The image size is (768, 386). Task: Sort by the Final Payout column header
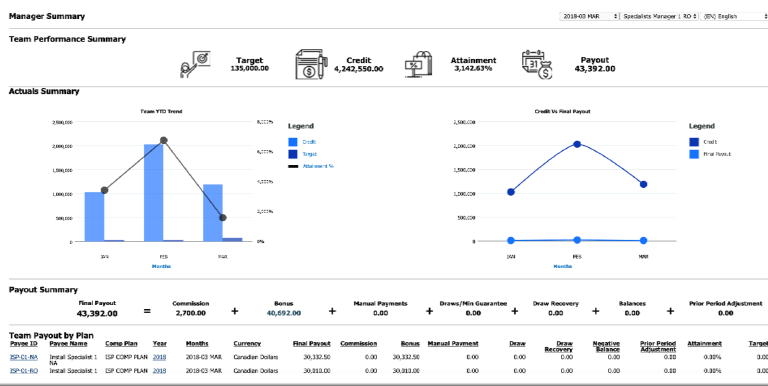(312, 343)
